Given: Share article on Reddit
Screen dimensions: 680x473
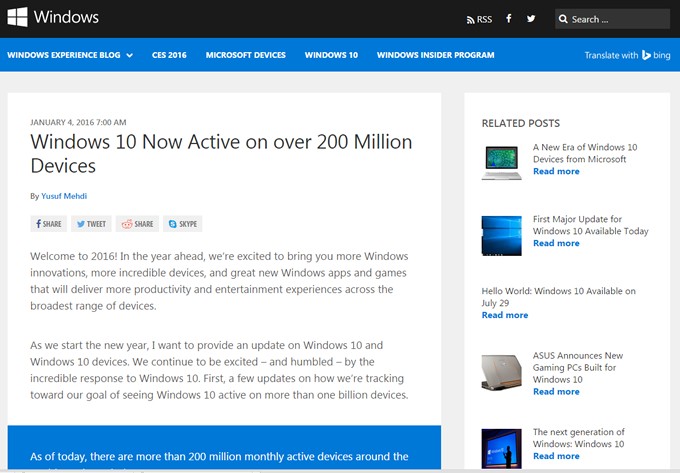Looking at the screenshot, I should (137, 224).
